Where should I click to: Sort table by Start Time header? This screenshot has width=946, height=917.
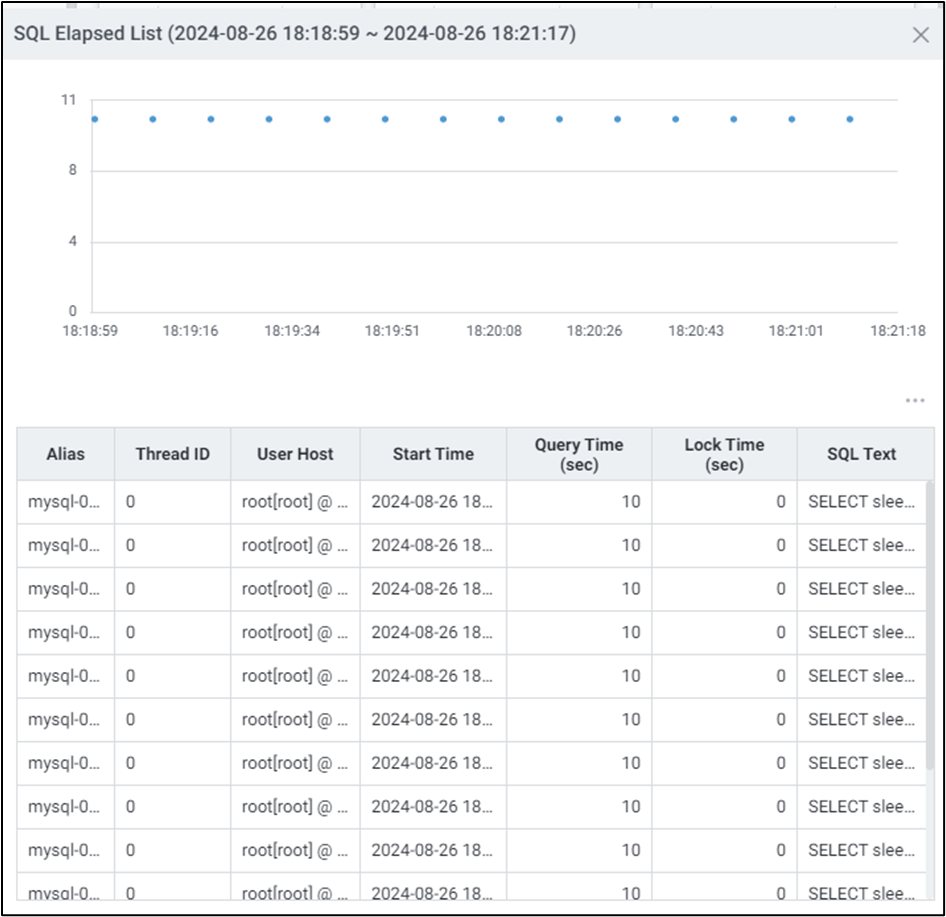pos(433,454)
